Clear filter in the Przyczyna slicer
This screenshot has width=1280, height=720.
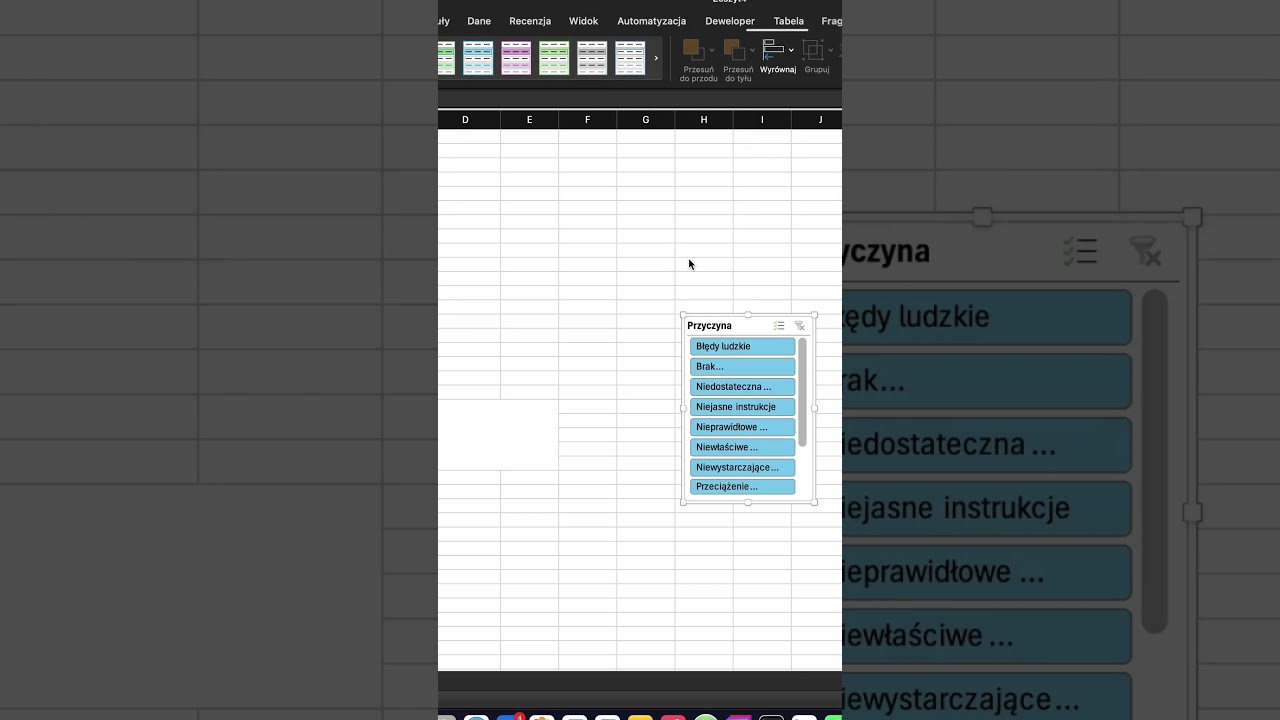[x=799, y=326]
